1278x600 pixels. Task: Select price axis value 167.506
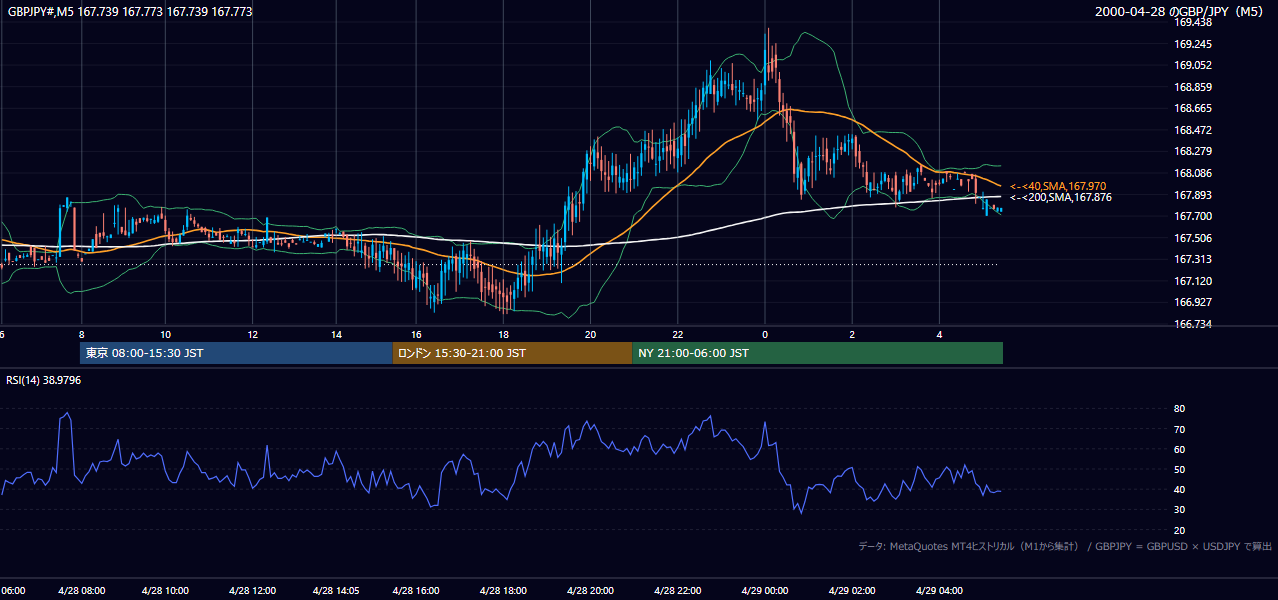1193,238
